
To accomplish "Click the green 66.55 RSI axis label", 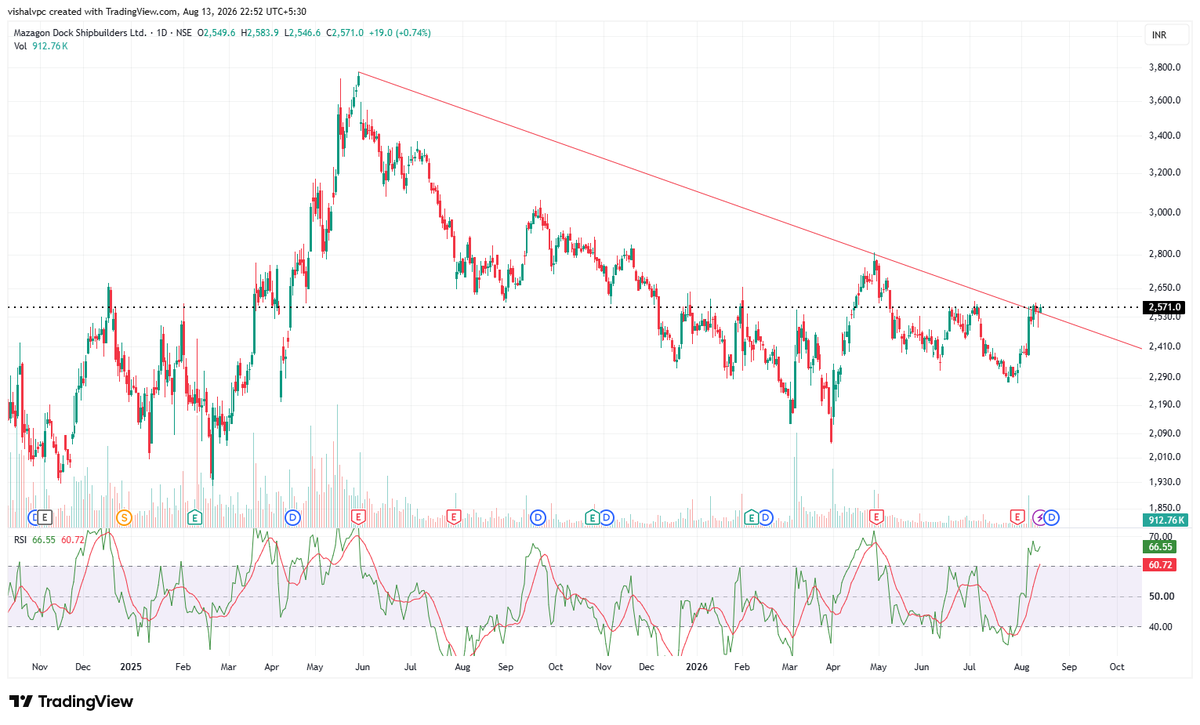I will [1160, 547].
